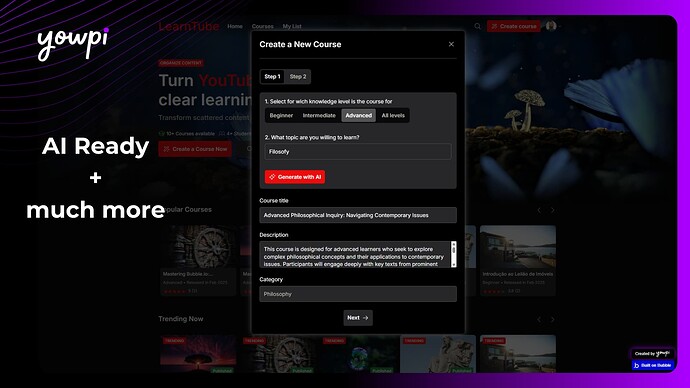Screen dimensions: 690x388
Task: Click the Description text area scrollbar
Action: pyautogui.click(x=454, y=254)
